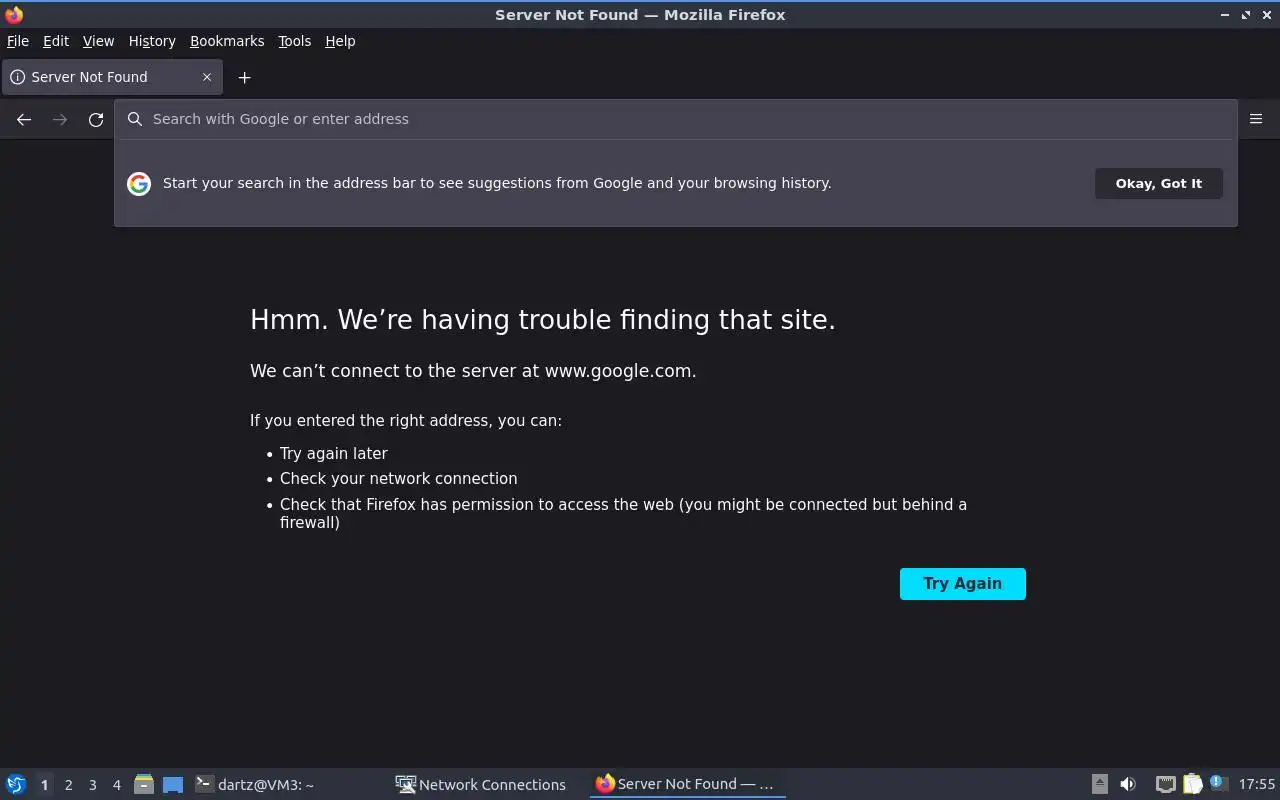
Task: Close the Server Not Found tab
Action: tap(207, 77)
